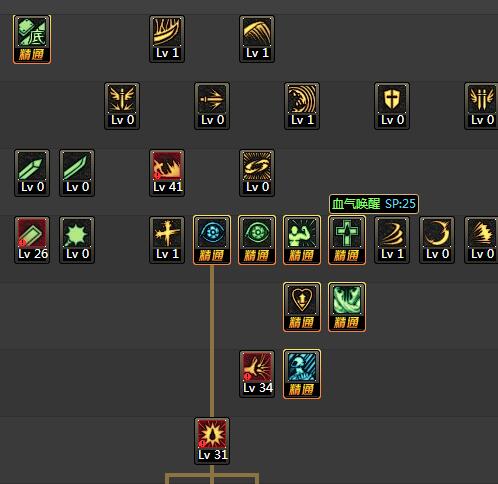This screenshot has width=498, height=484.
Task: Select the blue eye mastered skill
Action: [212, 240]
